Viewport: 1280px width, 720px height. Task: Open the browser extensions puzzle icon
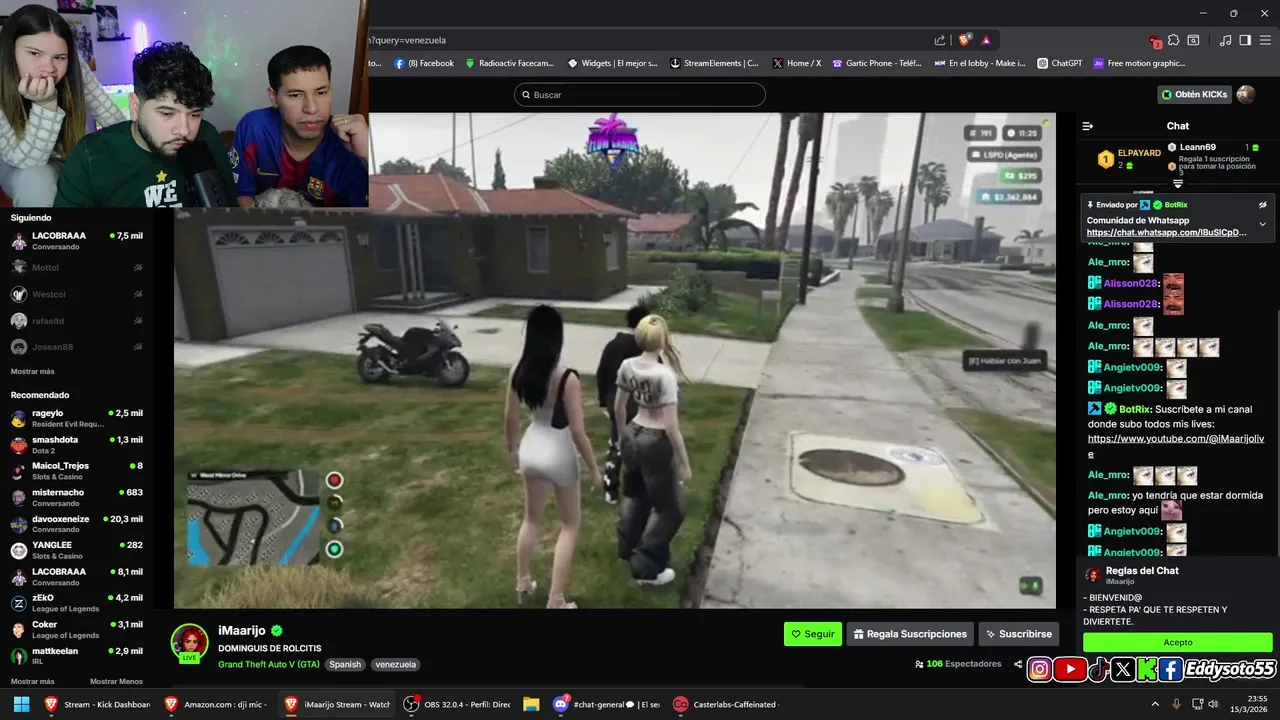point(1175,40)
